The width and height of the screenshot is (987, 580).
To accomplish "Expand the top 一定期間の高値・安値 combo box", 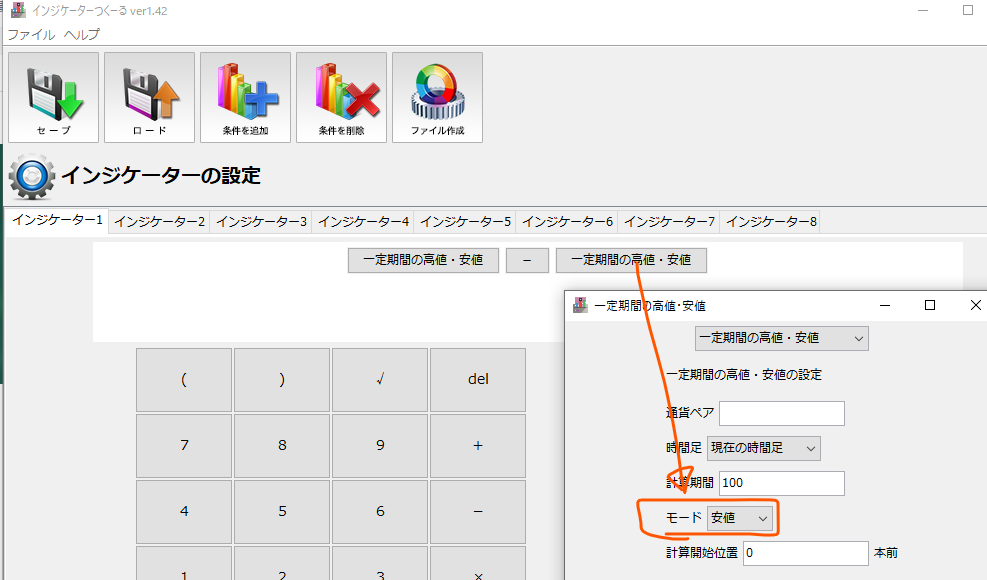I will point(781,338).
